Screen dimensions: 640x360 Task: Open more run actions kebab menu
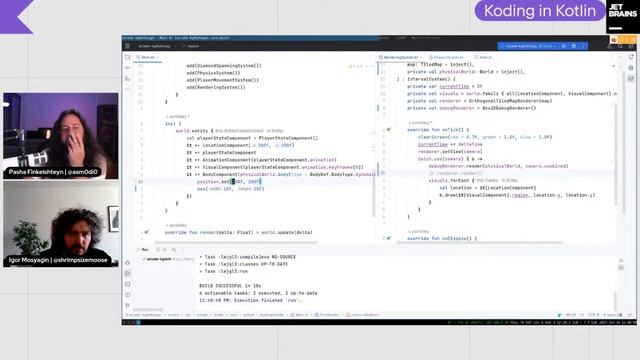tap(584, 46)
